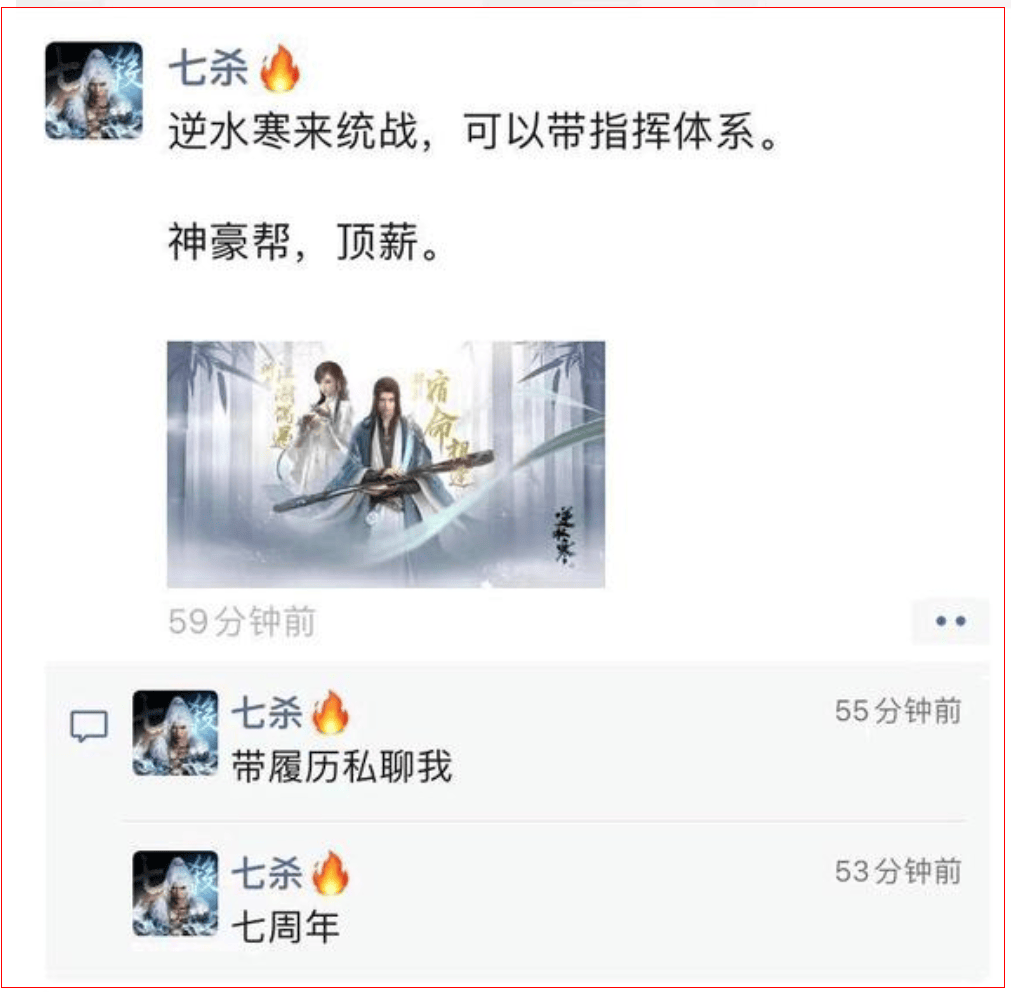Image resolution: width=1011 pixels, height=992 pixels.
Task: Tap the comment bubble icon
Action: [89, 727]
